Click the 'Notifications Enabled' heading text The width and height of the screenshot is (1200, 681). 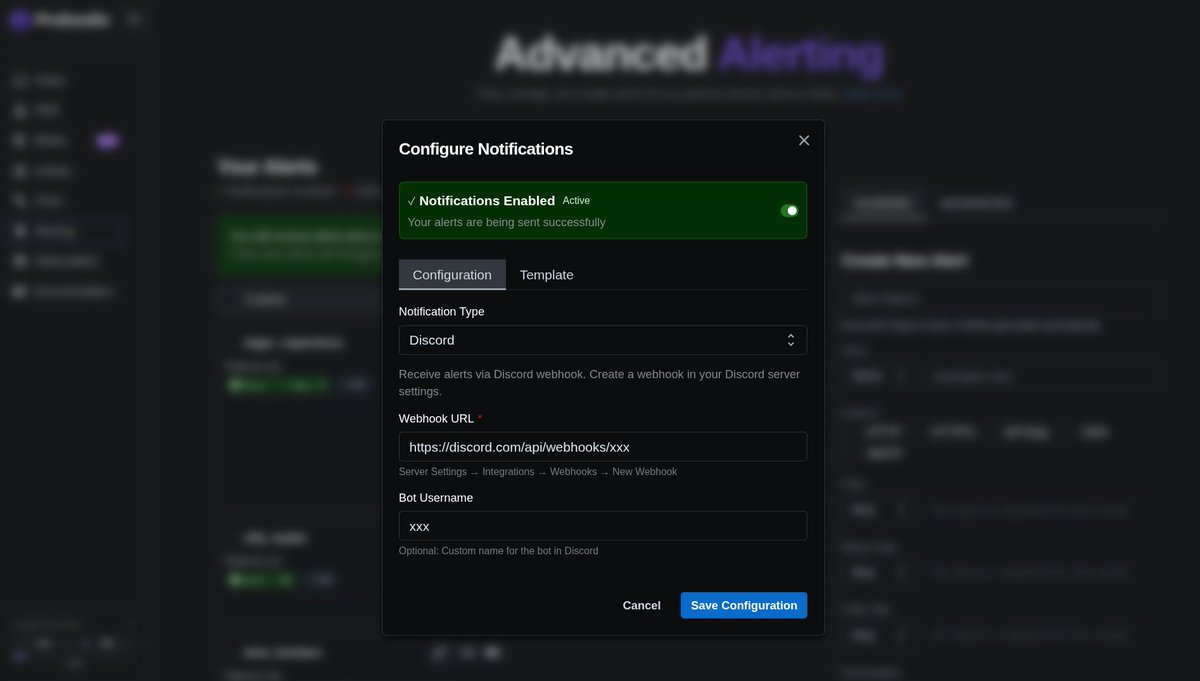coord(487,201)
